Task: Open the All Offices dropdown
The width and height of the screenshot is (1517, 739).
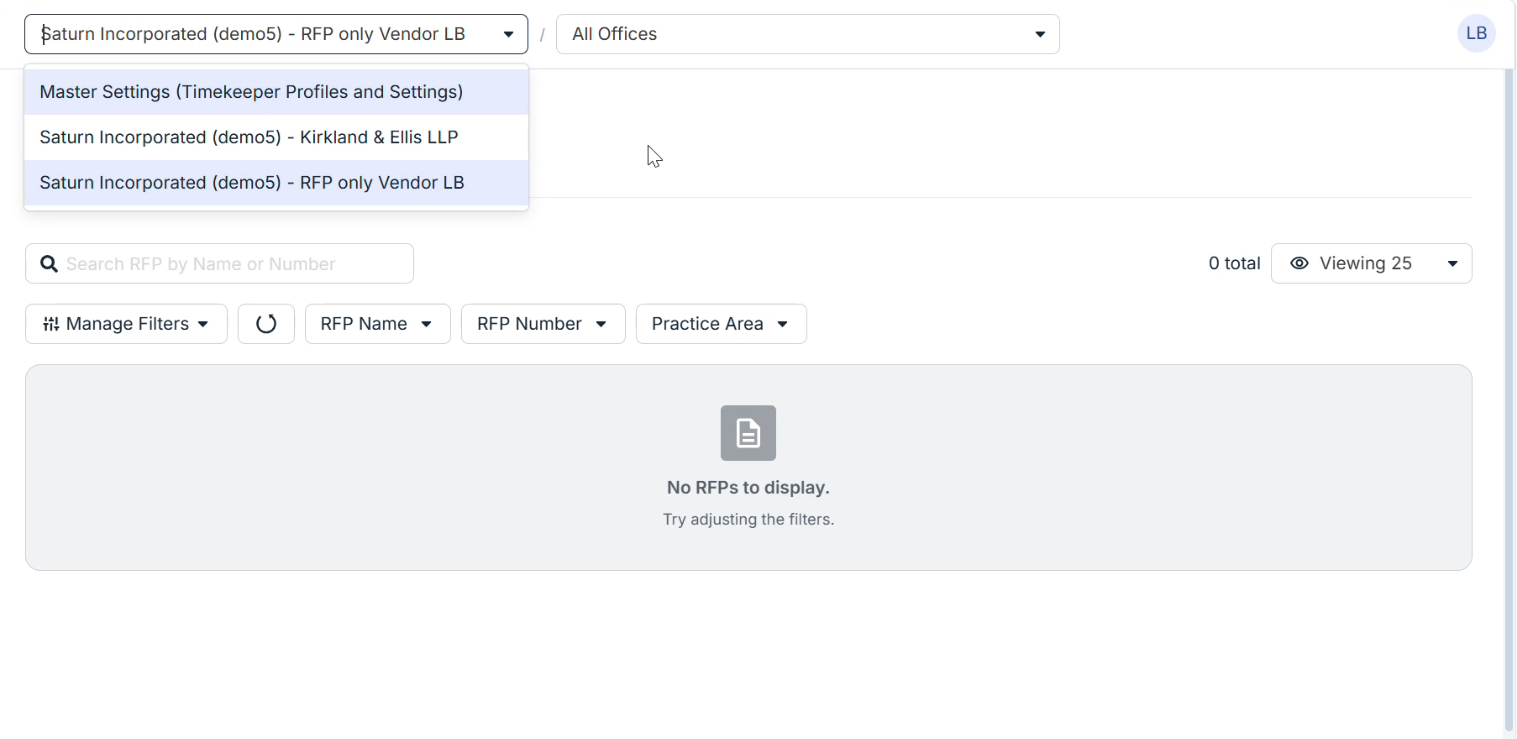Action: [x=808, y=34]
